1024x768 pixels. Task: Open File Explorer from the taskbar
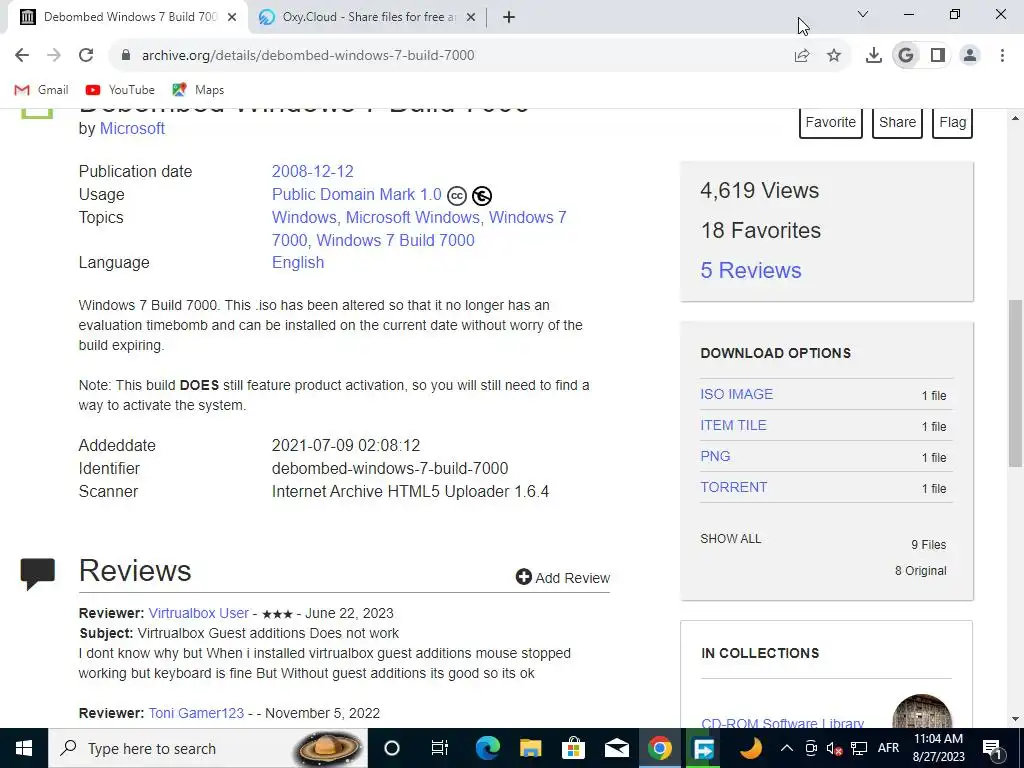530,748
